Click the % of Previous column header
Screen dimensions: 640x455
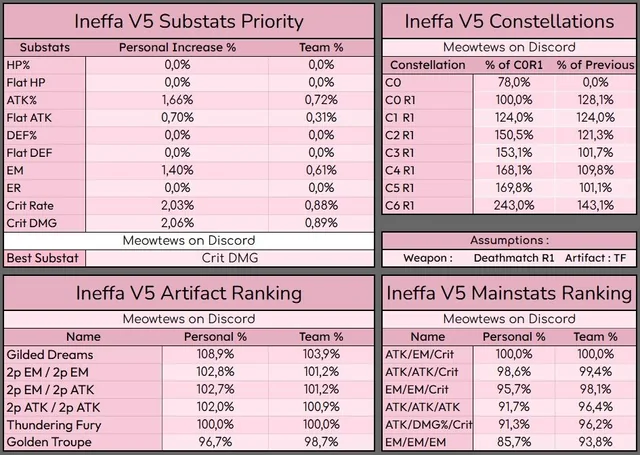coord(595,65)
